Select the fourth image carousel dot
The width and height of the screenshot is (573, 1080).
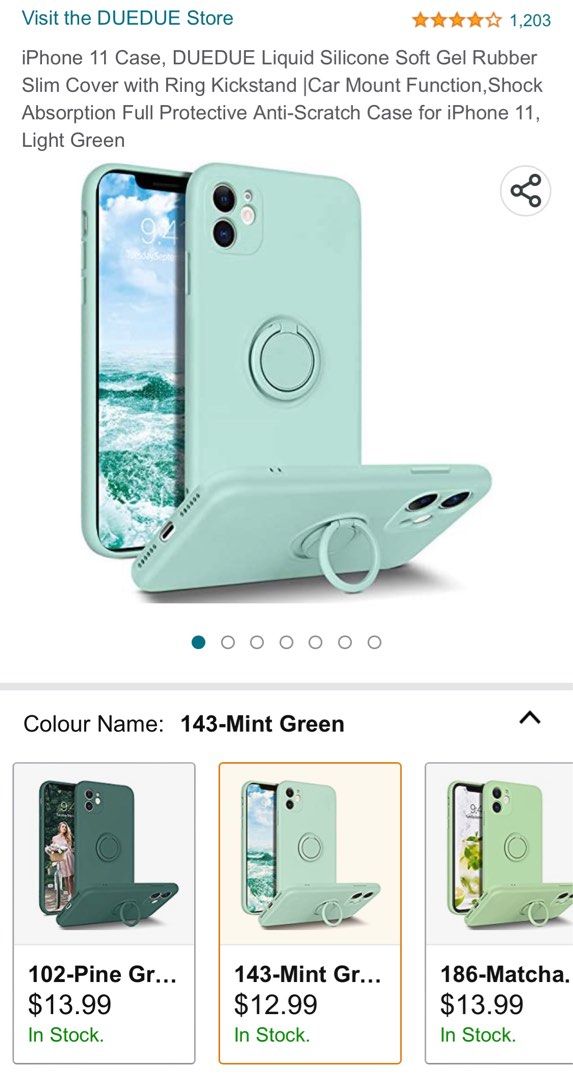point(286,642)
